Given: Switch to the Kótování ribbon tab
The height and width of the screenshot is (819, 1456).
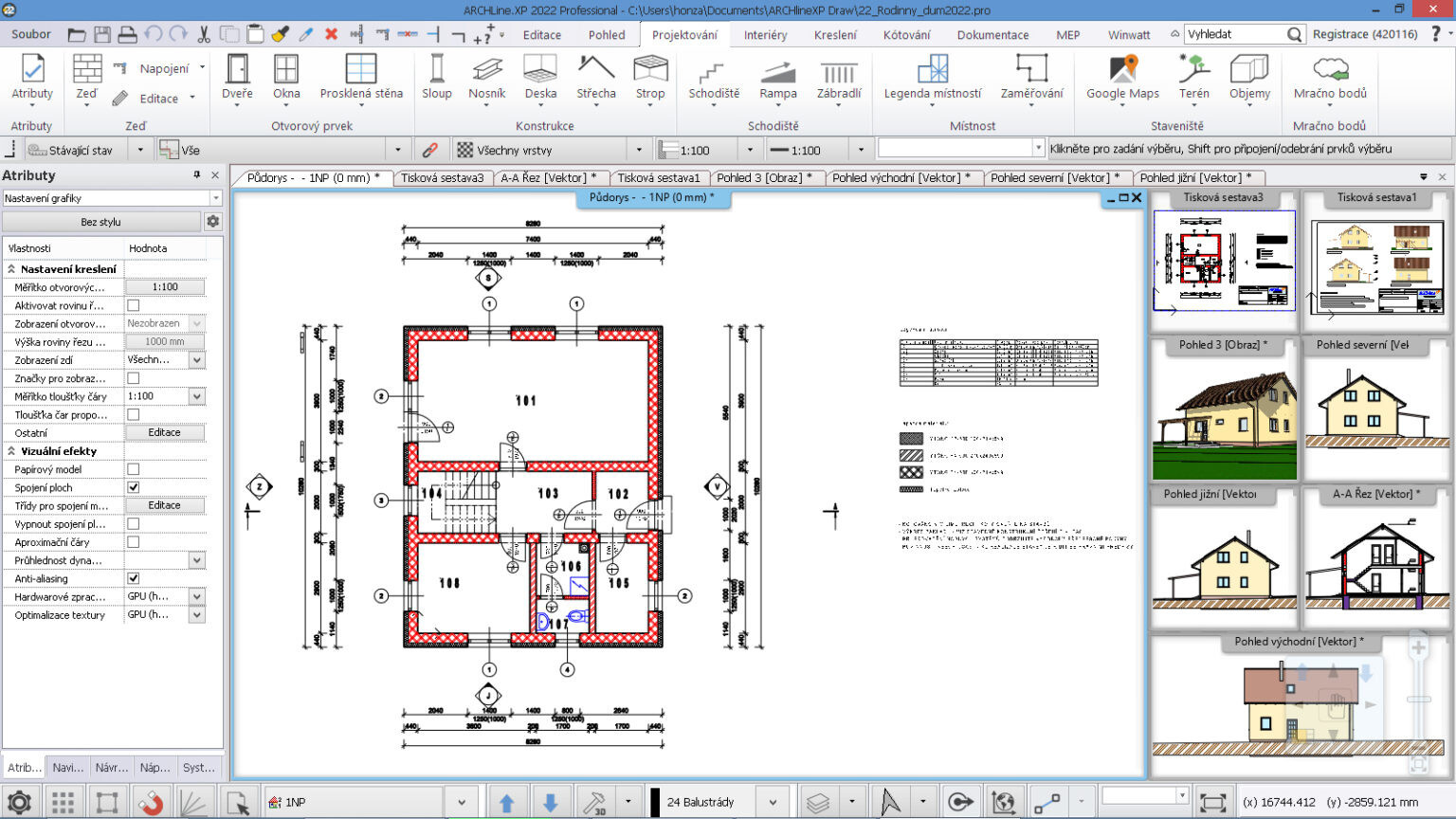Looking at the screenshot, I should pyautogui.click(x=906, y=35).
